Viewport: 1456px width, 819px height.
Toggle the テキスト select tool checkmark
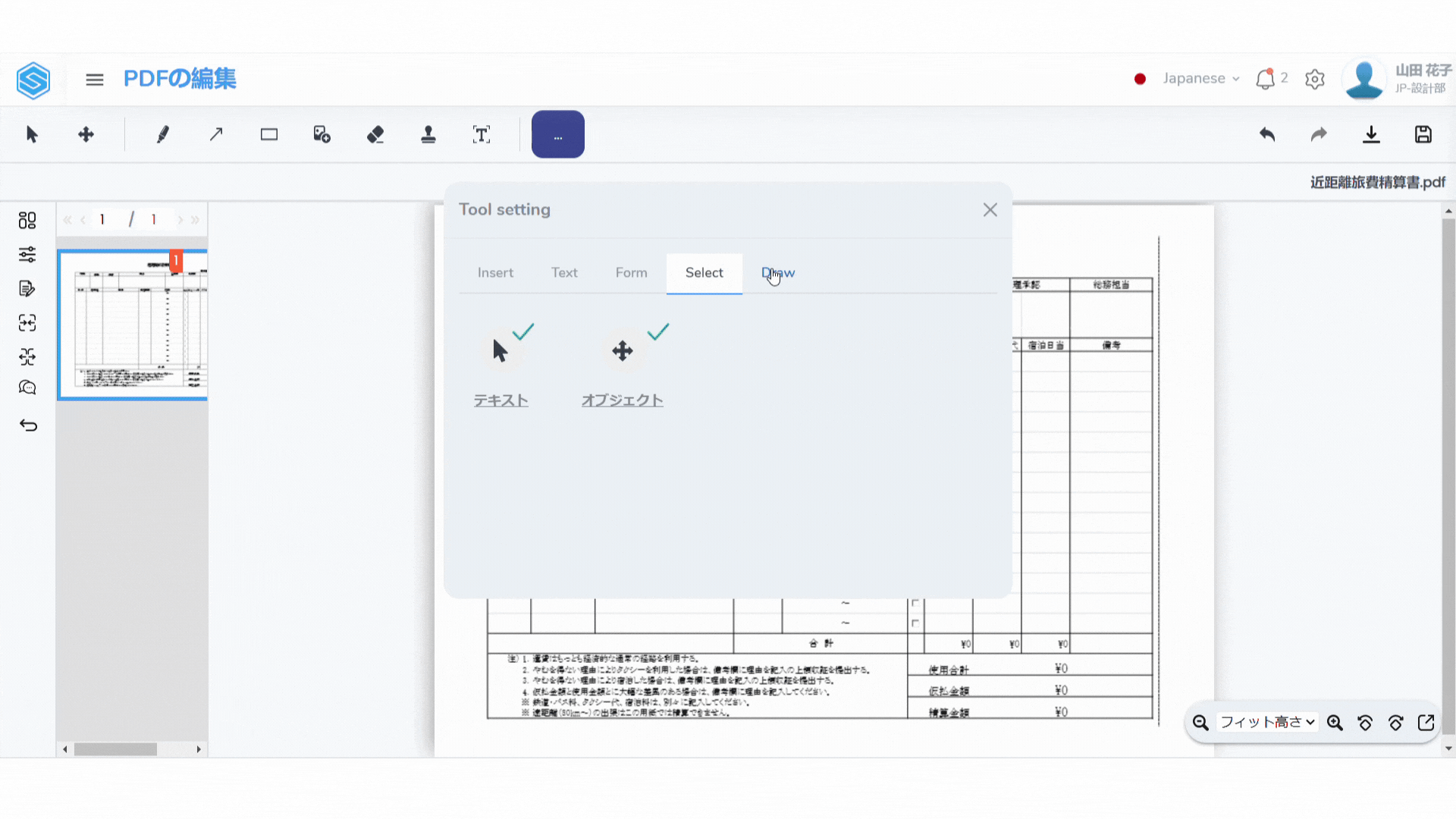523,332
